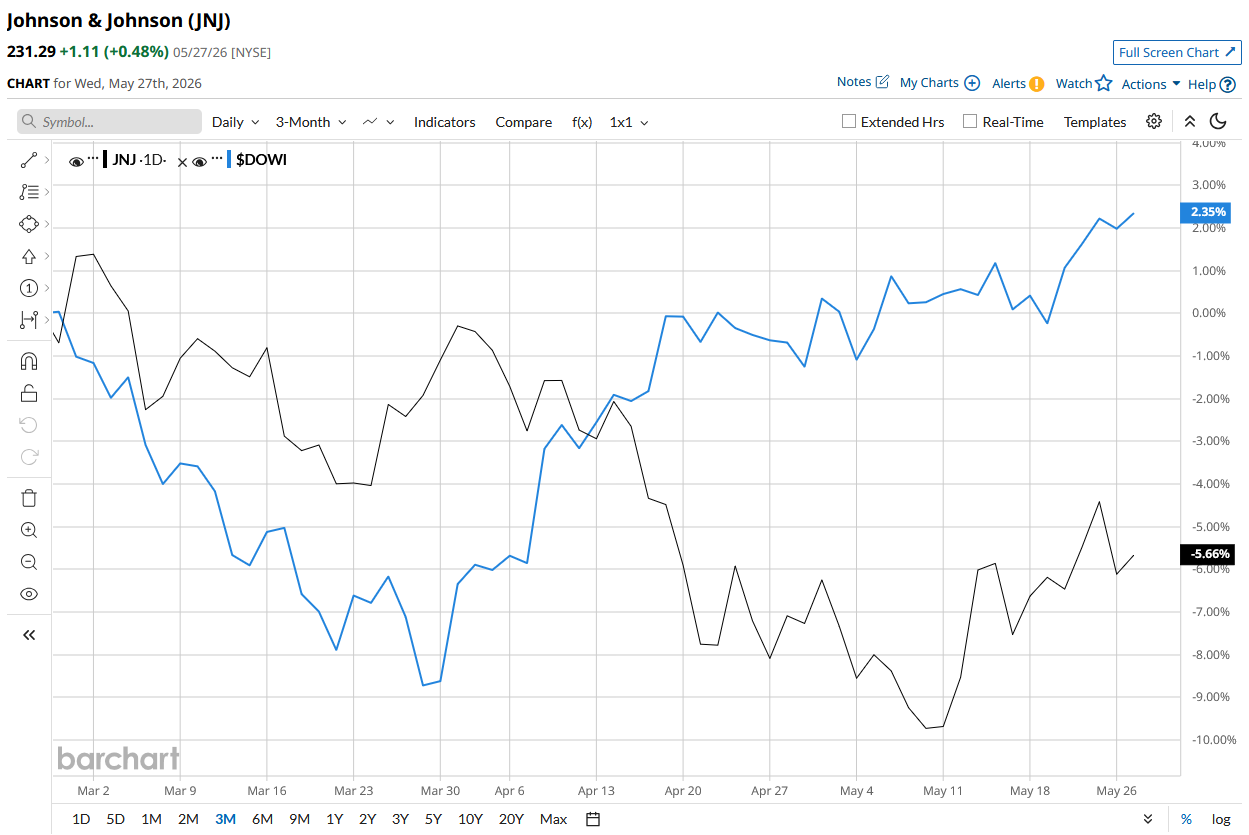Toggle JNJ series visibility eye icon
This screenshot has height=835, width=1249.
pyautogui.click(x=76, y=161)
